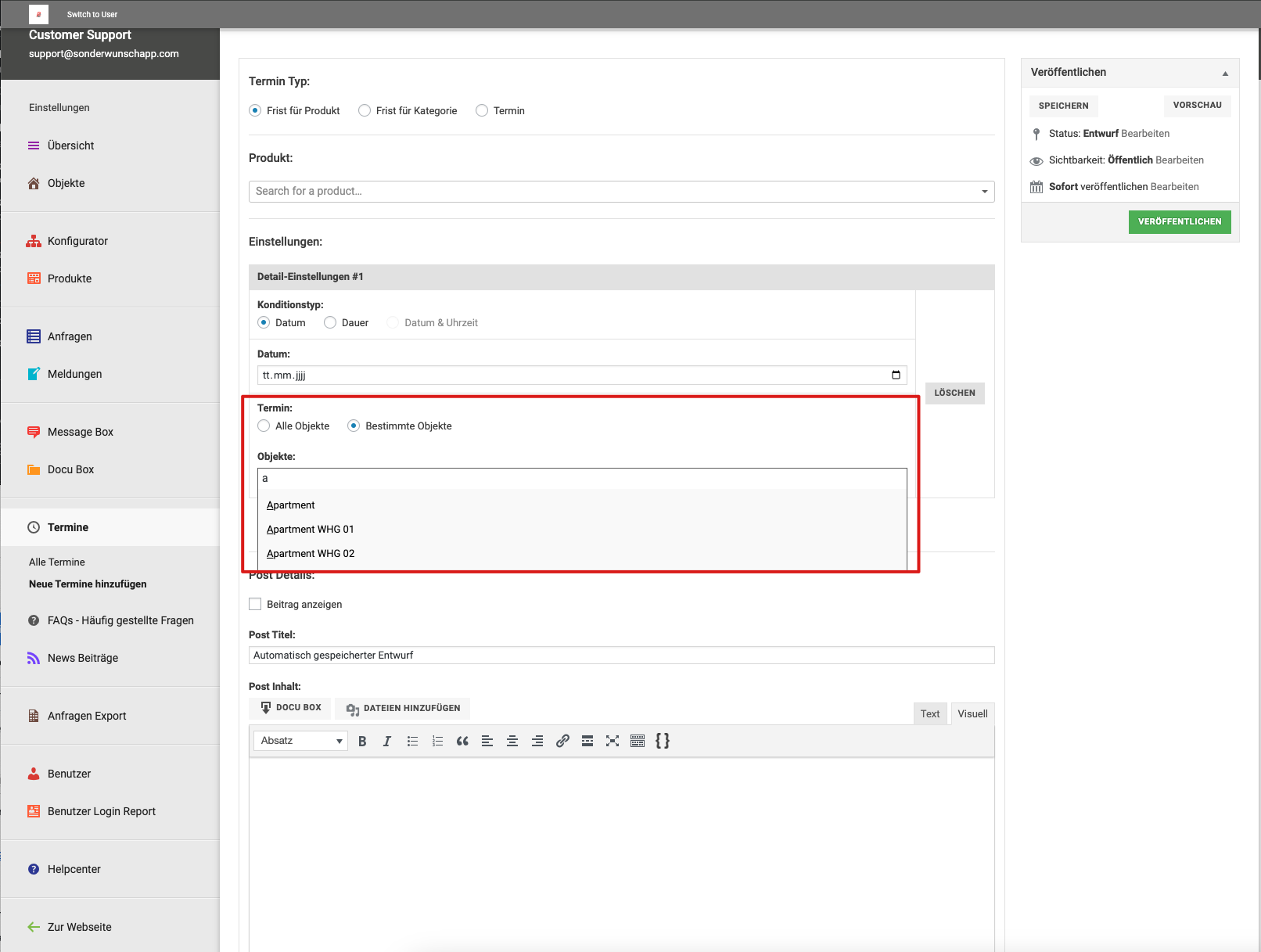Select Frist für Produkt radio
This screenshot has height=952, width=1261.
coord(255,110)
